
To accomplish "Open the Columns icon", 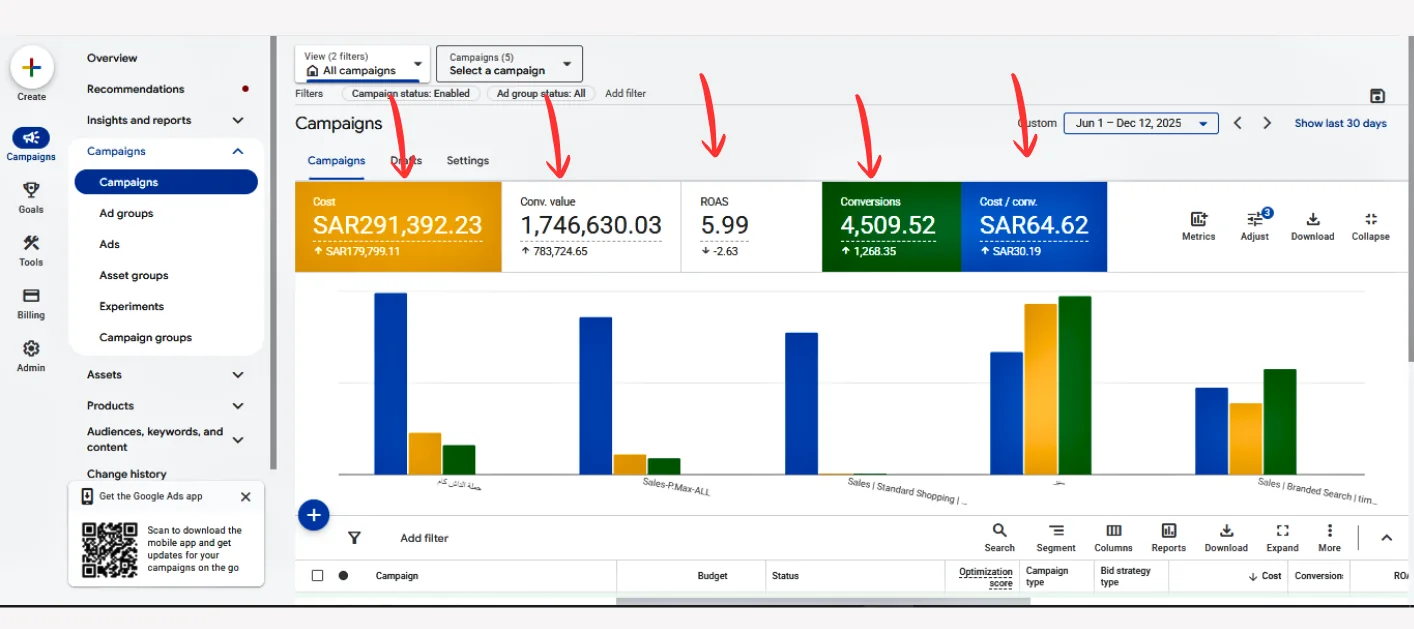I will (x=1113, y=531).
